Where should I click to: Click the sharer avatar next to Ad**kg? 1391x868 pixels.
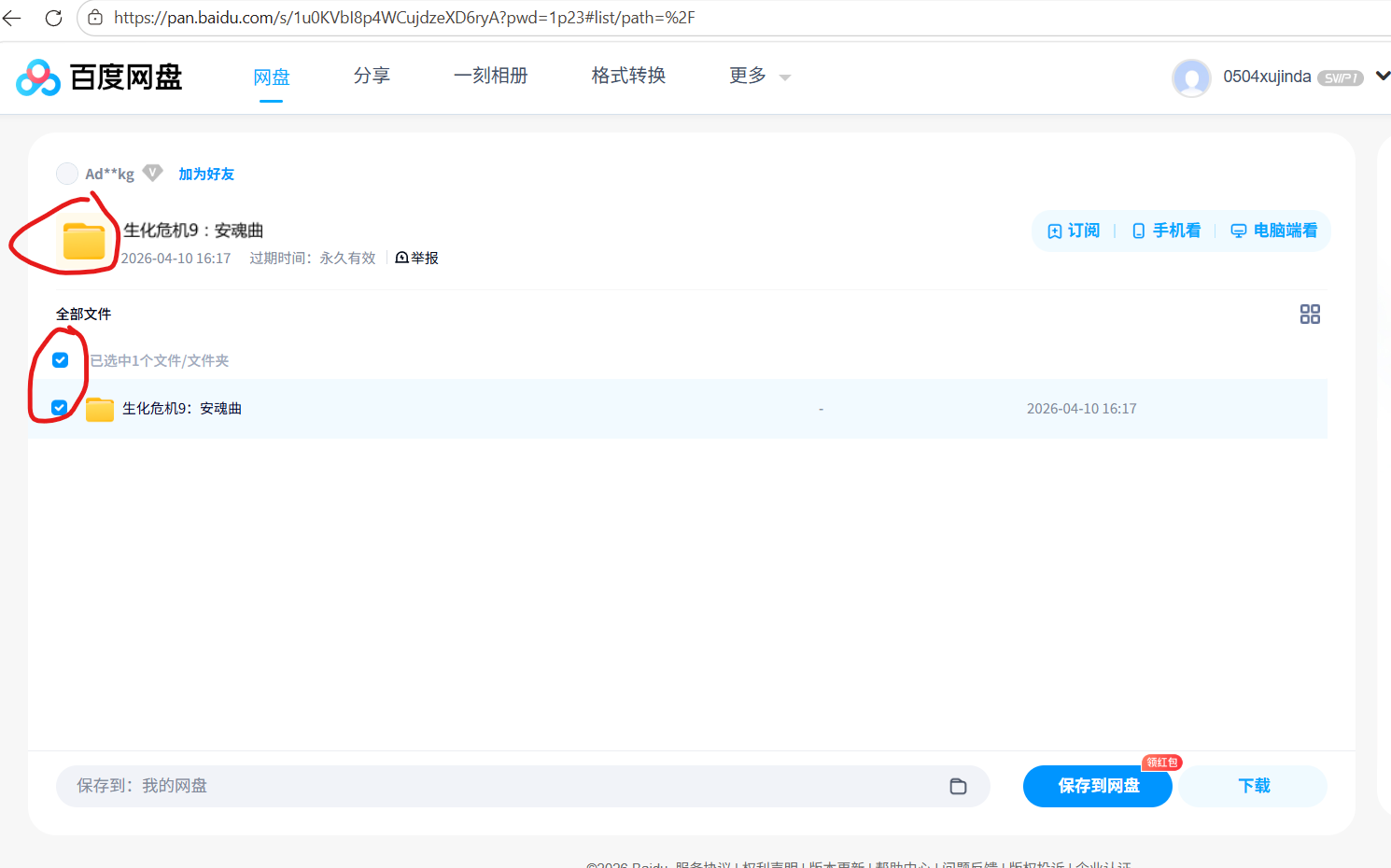tap(67, 174)
